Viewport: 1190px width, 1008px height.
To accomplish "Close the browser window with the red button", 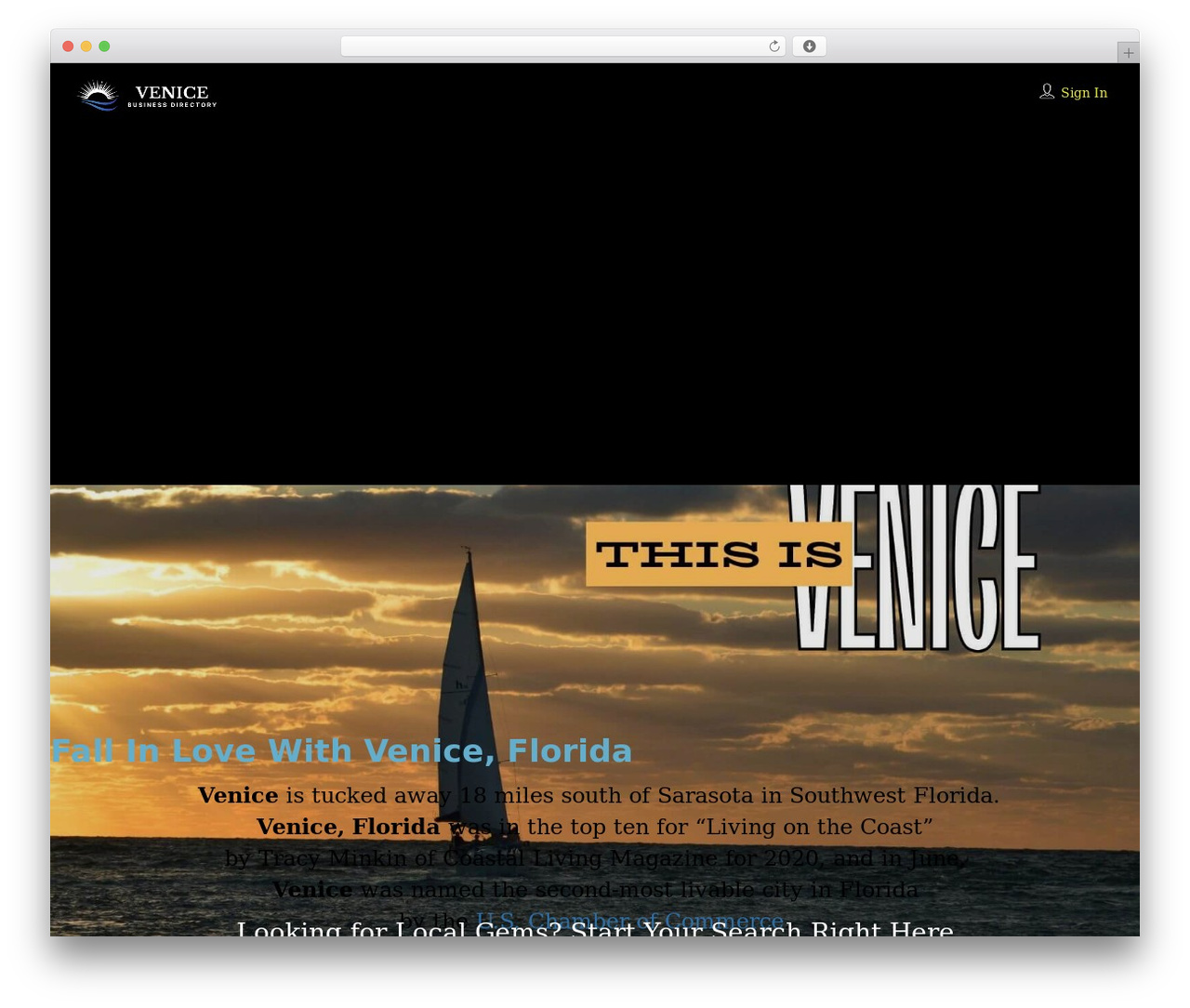I will [x=68, y=46].
